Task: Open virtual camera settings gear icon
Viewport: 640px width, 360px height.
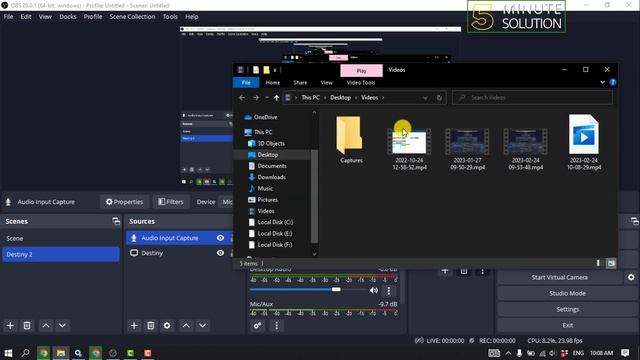Action: [x=631, y=277]
